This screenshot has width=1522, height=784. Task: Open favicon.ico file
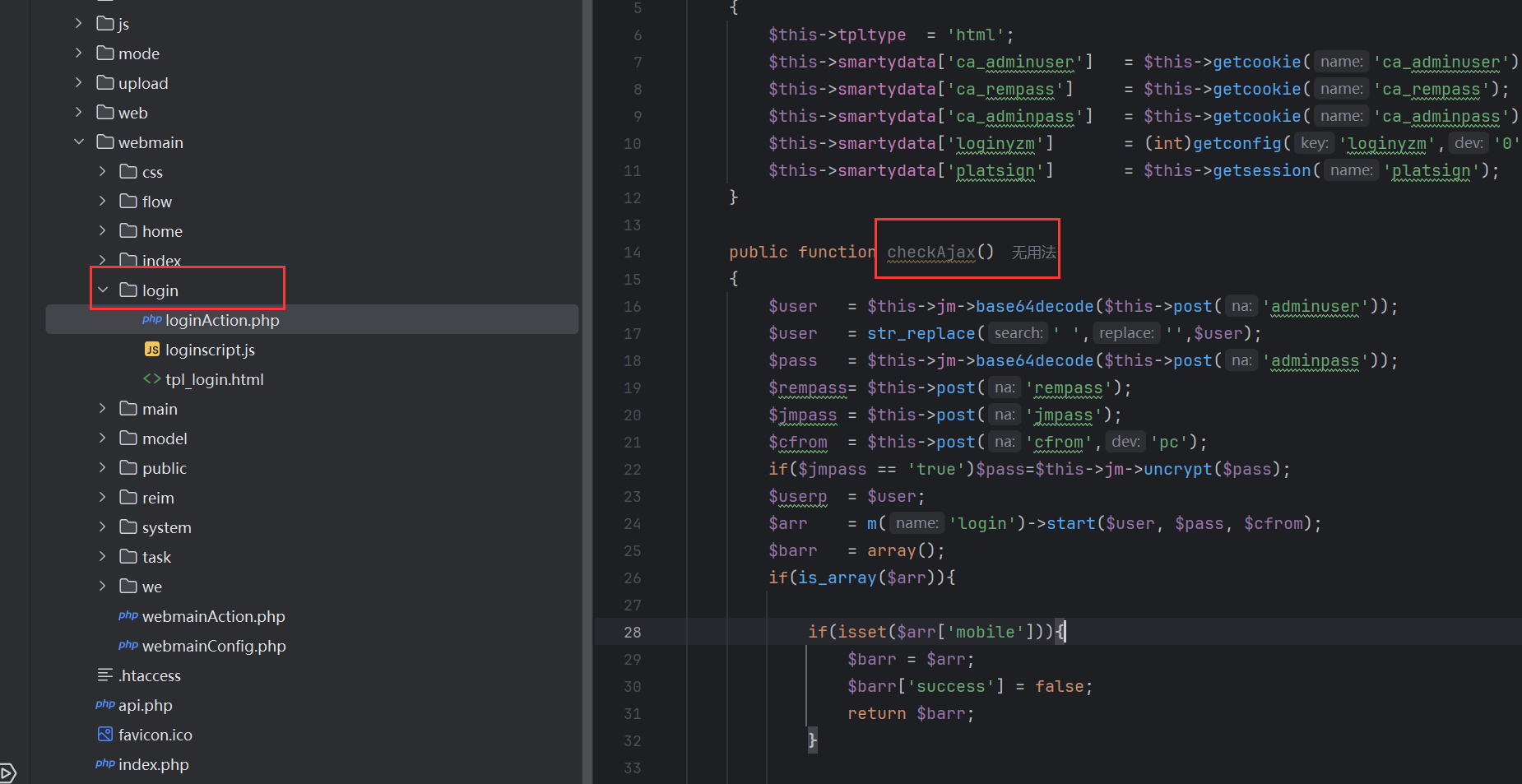pos(155,735)
